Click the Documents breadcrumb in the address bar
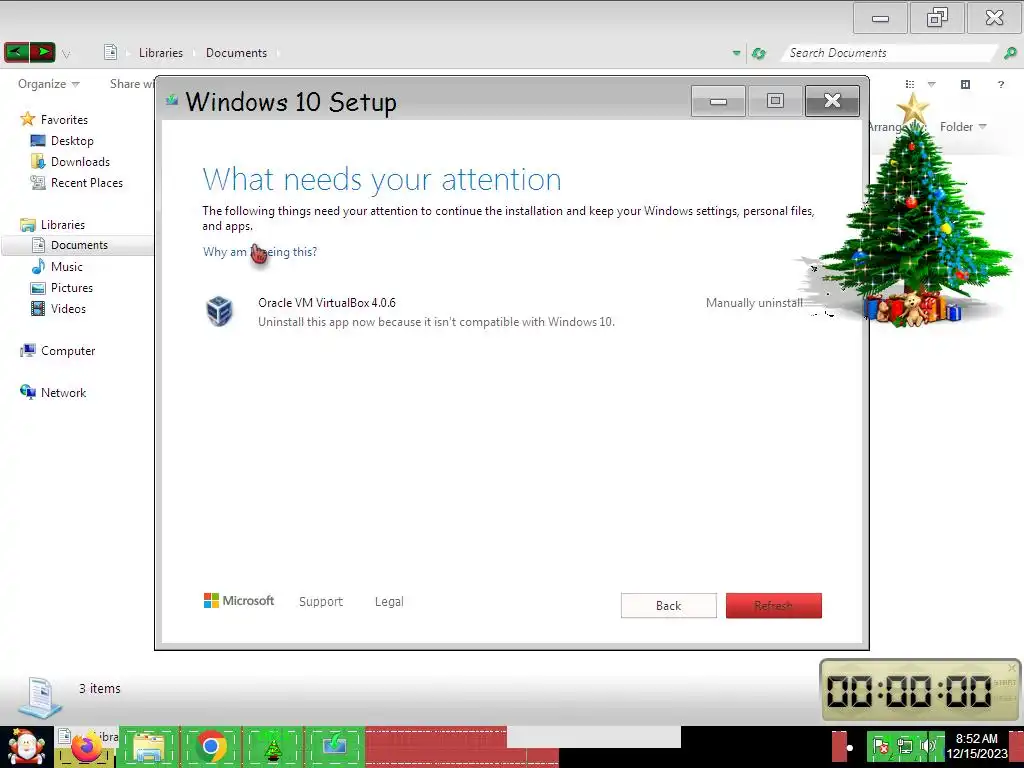 (x=236, y=53)
